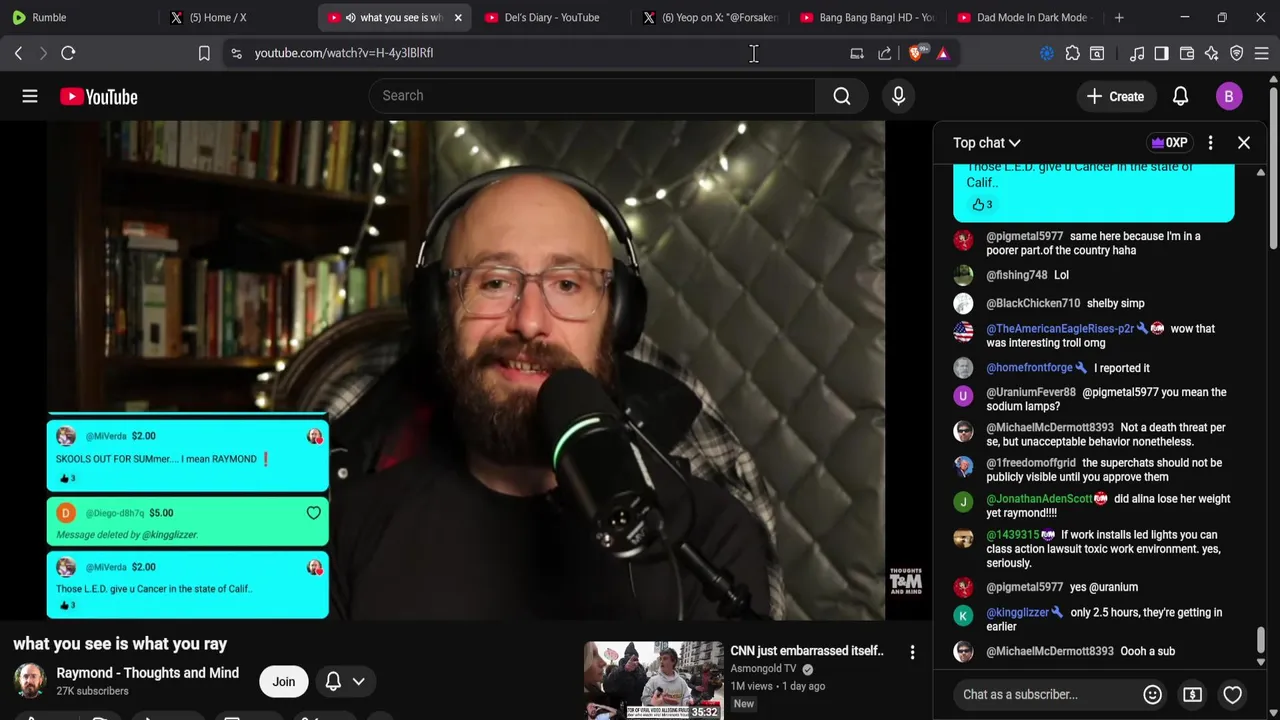Click the address bar icon left of the share icon

[x=857, y=53]
